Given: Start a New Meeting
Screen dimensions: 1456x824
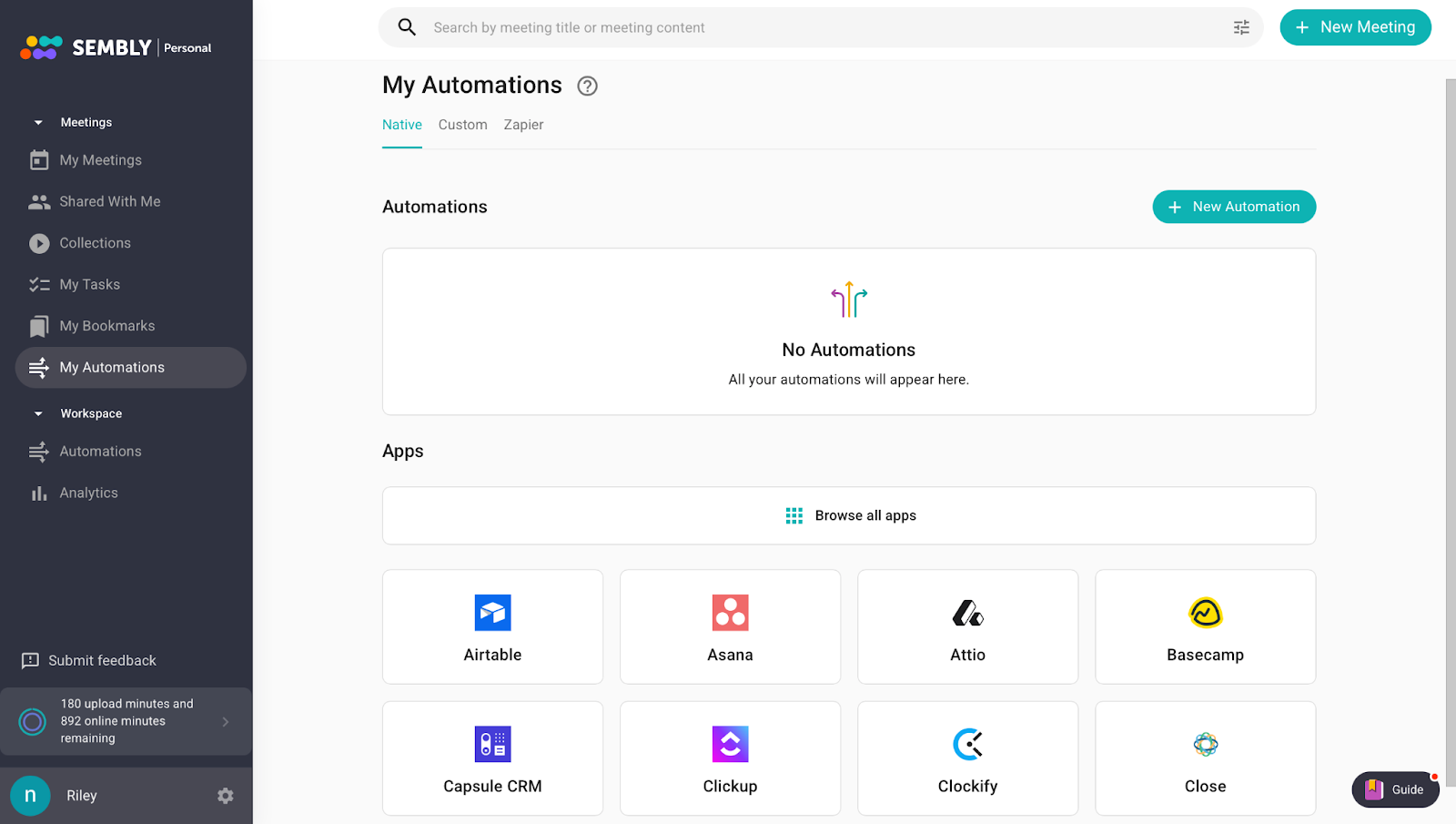Looking at the screenshot, I should 1355,27.
